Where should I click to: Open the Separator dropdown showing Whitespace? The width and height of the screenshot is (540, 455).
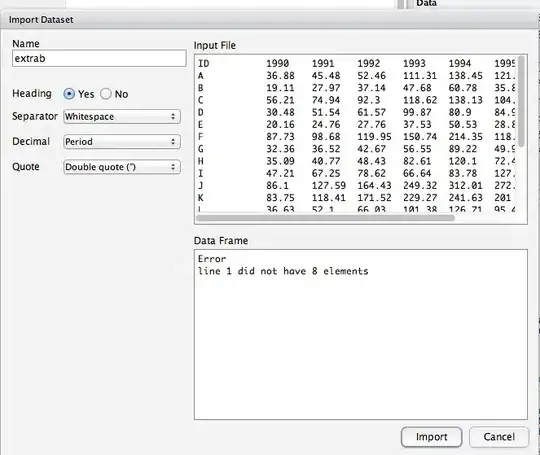[122, 117]
